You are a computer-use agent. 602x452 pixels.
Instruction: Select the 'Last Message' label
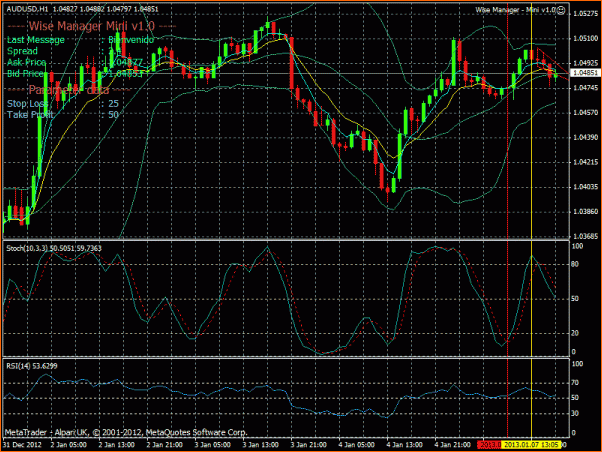pos(36,40)
